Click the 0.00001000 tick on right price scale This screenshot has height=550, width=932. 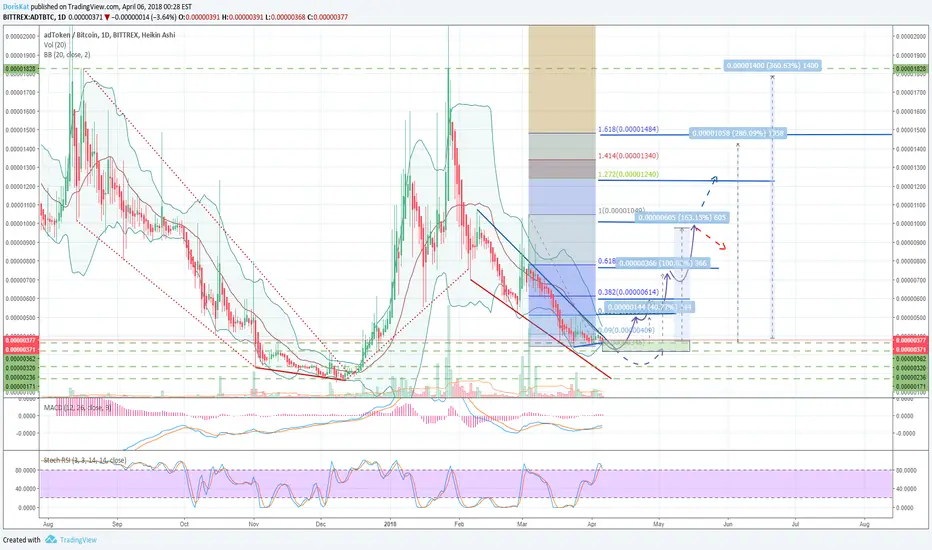[909, 224]
